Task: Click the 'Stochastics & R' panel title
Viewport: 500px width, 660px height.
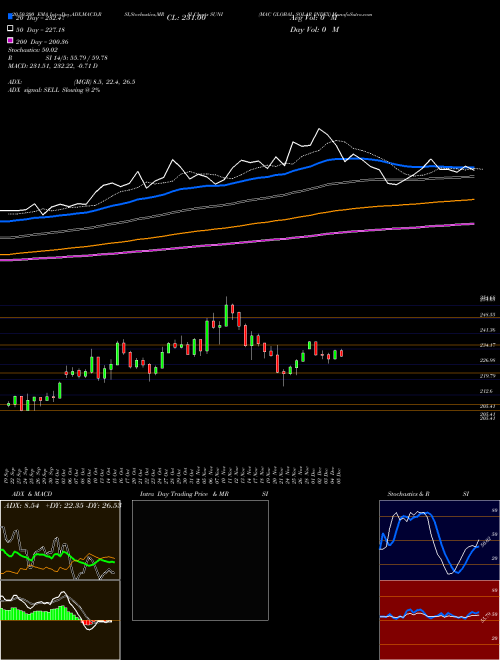Action: 408,494
